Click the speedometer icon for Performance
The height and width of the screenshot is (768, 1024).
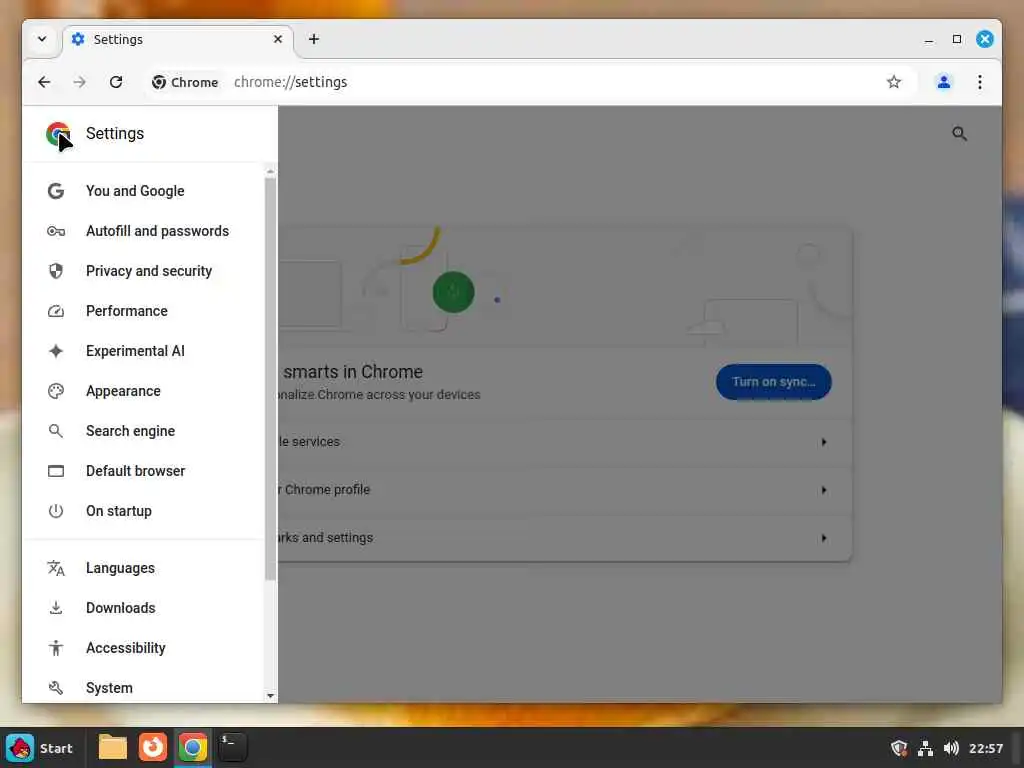point(56,311)
